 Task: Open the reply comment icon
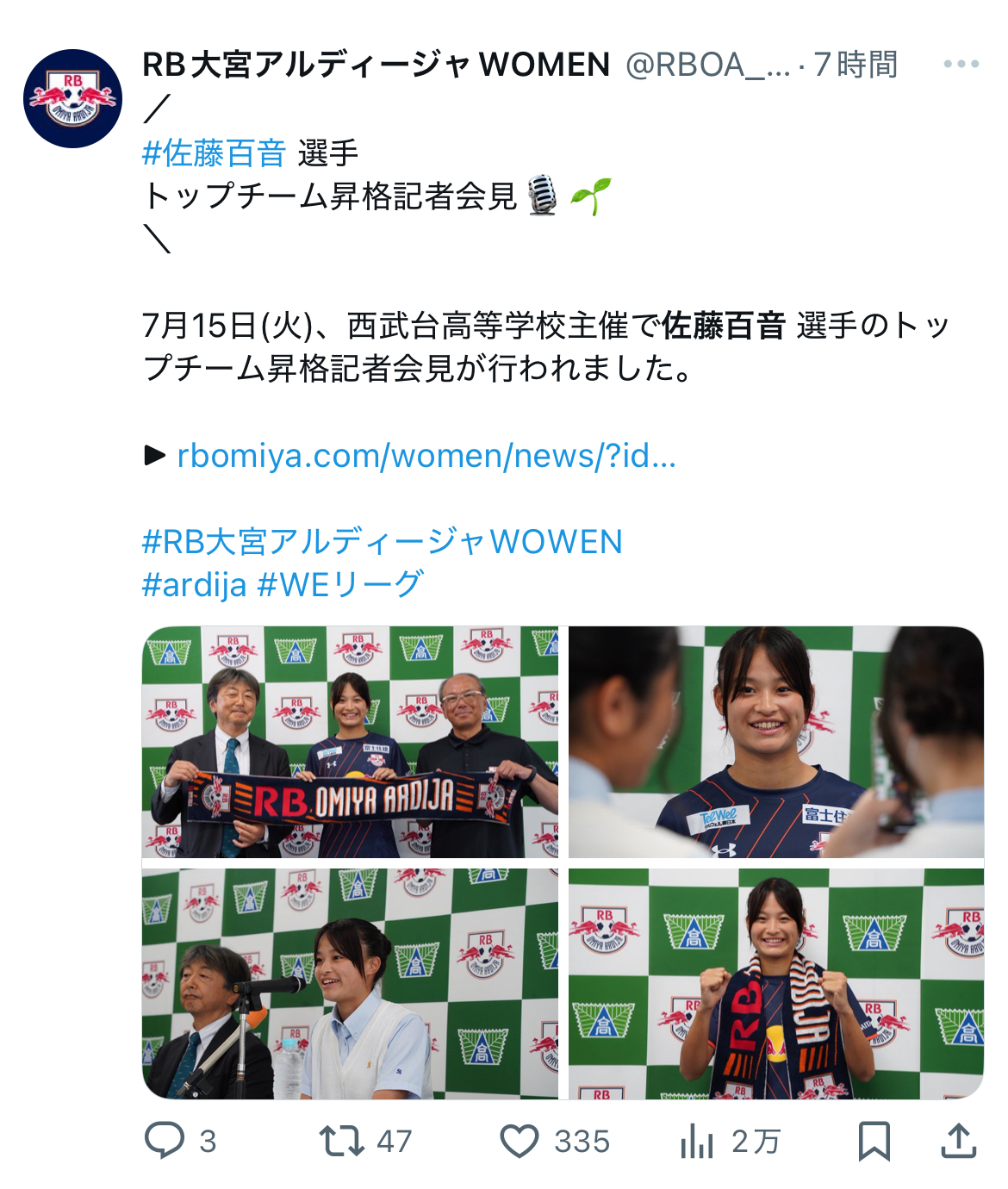click(x=165, y=1141)
